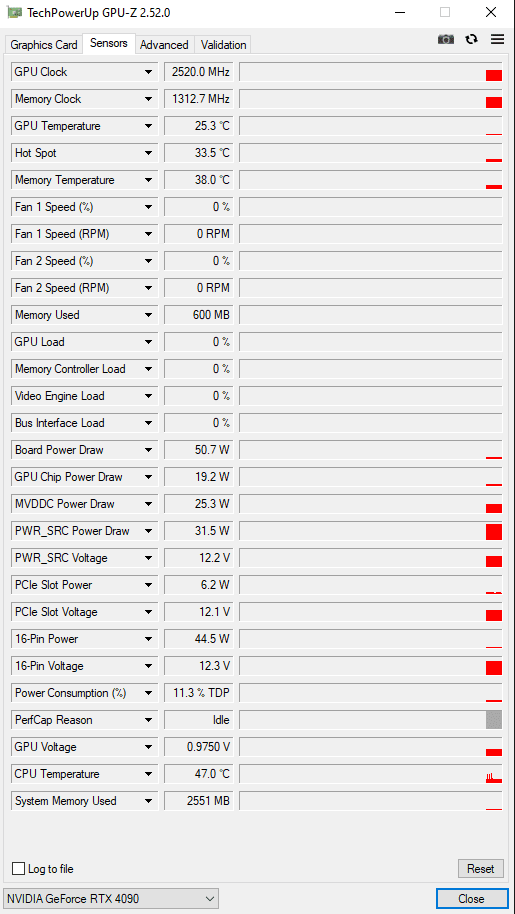Enable the Log to file checkbox
This screenshot has height=914, width=515.
[19, 869]
